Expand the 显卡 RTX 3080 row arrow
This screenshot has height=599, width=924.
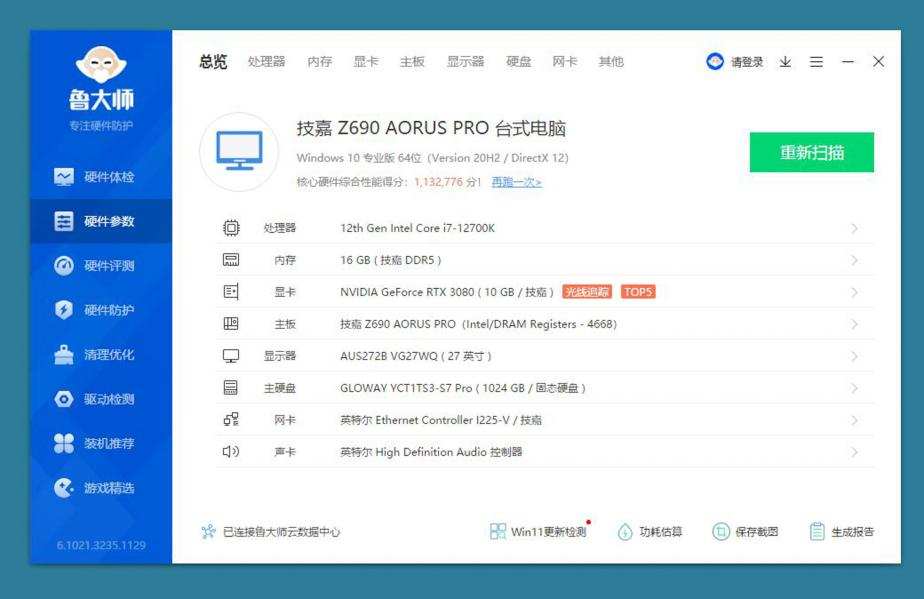click(854, 292)
